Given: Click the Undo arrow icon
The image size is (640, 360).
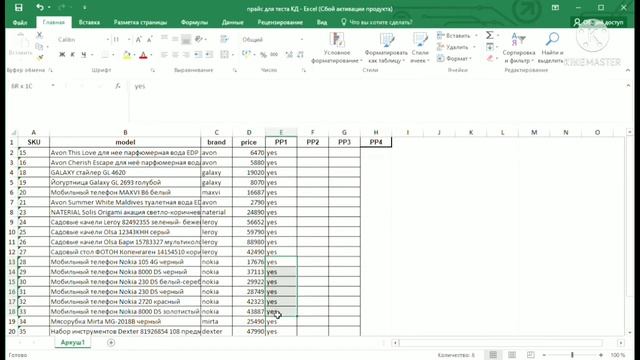Looking at the screenshot, I should [x=40, y=7].
